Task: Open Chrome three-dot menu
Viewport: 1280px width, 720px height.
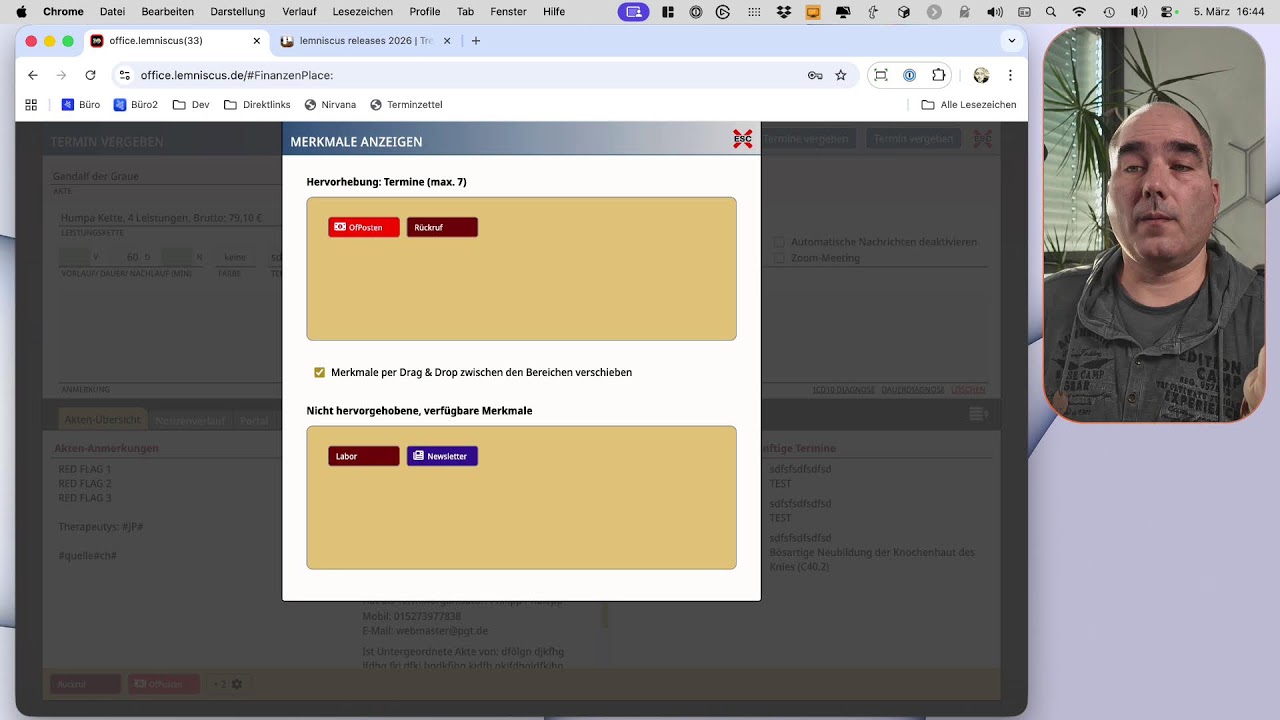Action: (1010, 75)
